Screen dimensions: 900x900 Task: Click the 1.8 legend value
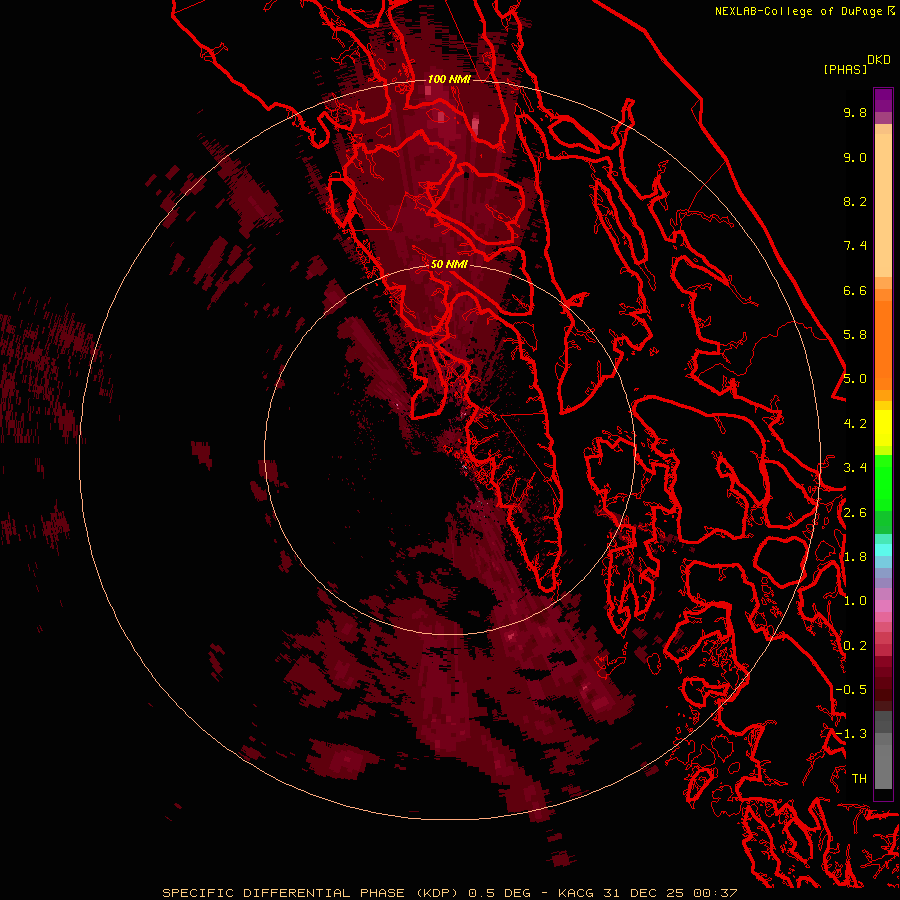(855, 557)
